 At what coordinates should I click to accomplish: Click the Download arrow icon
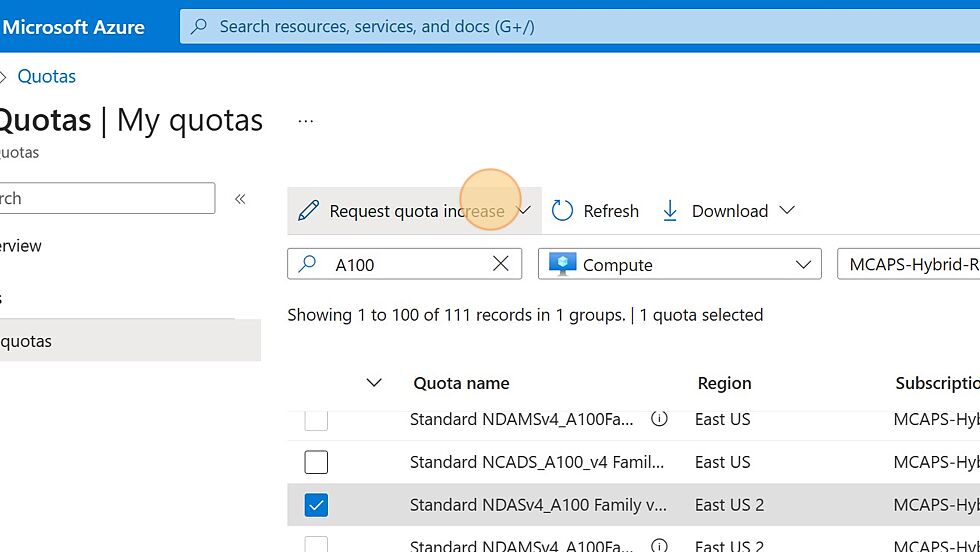click(670, 211)
